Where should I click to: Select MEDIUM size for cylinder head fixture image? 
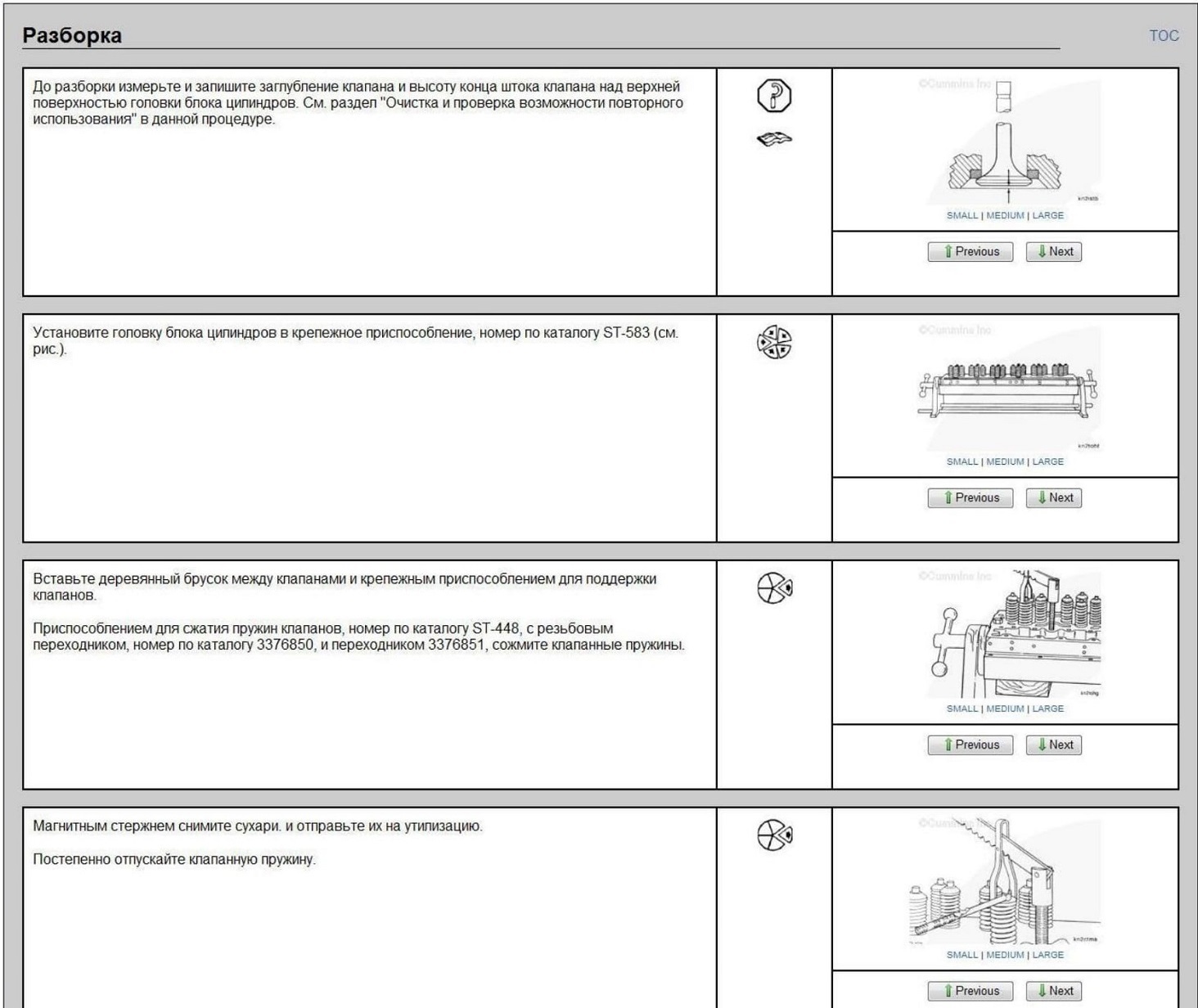click(1005, 461)
